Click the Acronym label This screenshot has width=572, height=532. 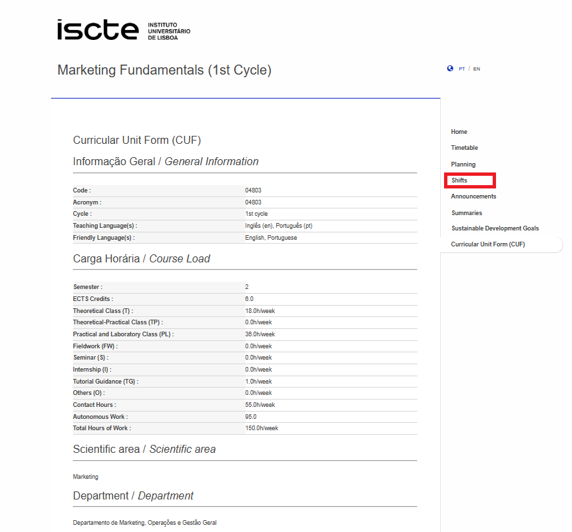(x=87, y=203)
